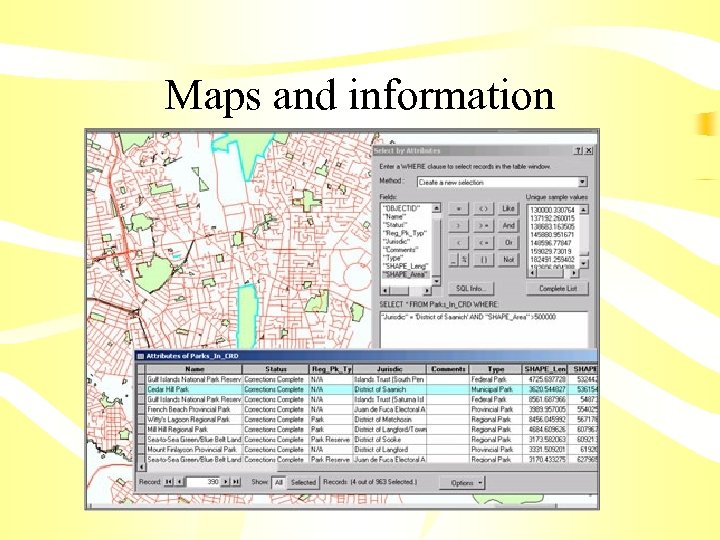Image resolution: width=720 pixels, height=540 pixels.
Task: Click down arrow of Fields list scrollbar
Action: pos(436,281)
